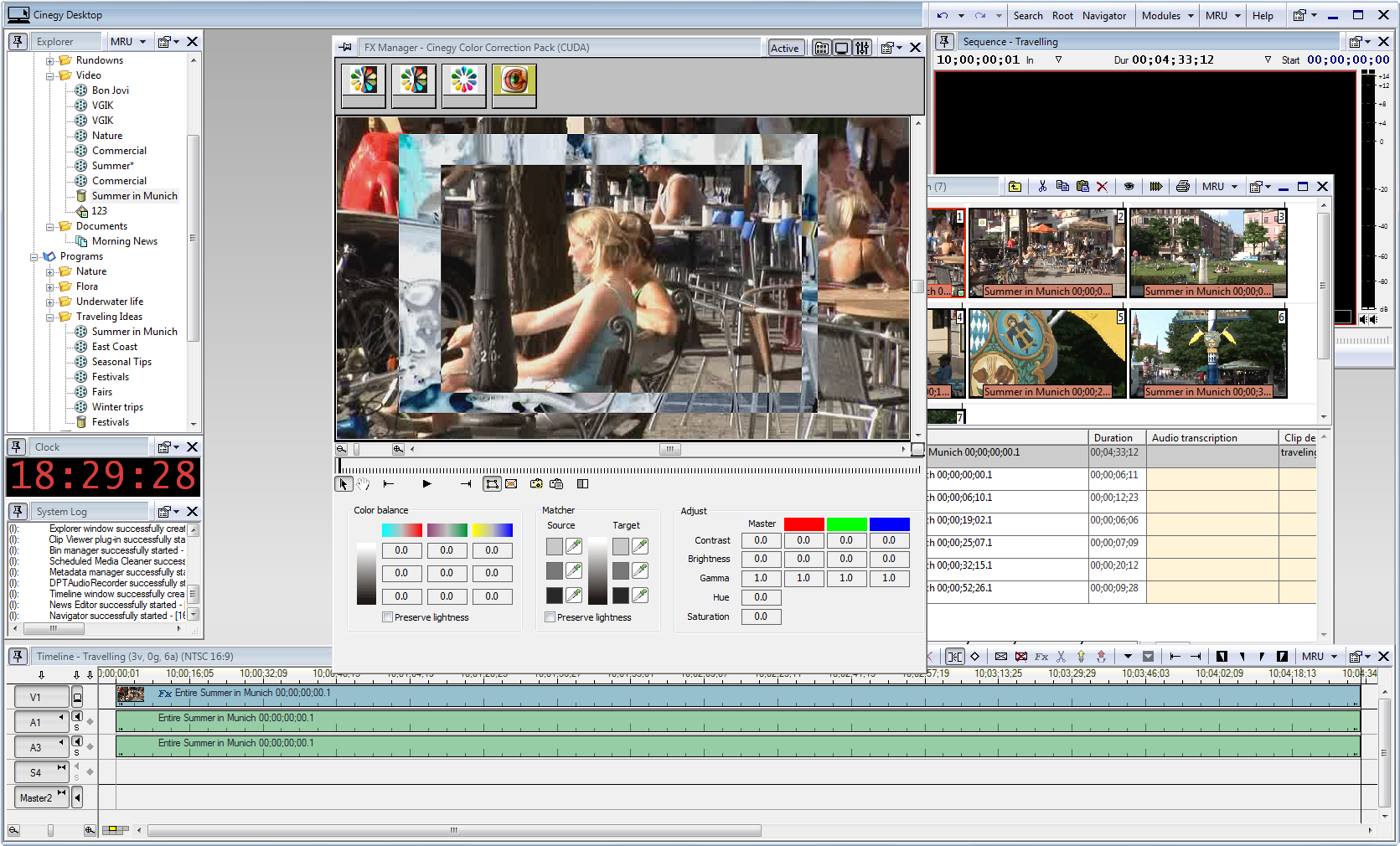Enable Preserve lightness under Matcher
Screen dimensions: 1400x846
pyautogui.click(x=550, y=617)
